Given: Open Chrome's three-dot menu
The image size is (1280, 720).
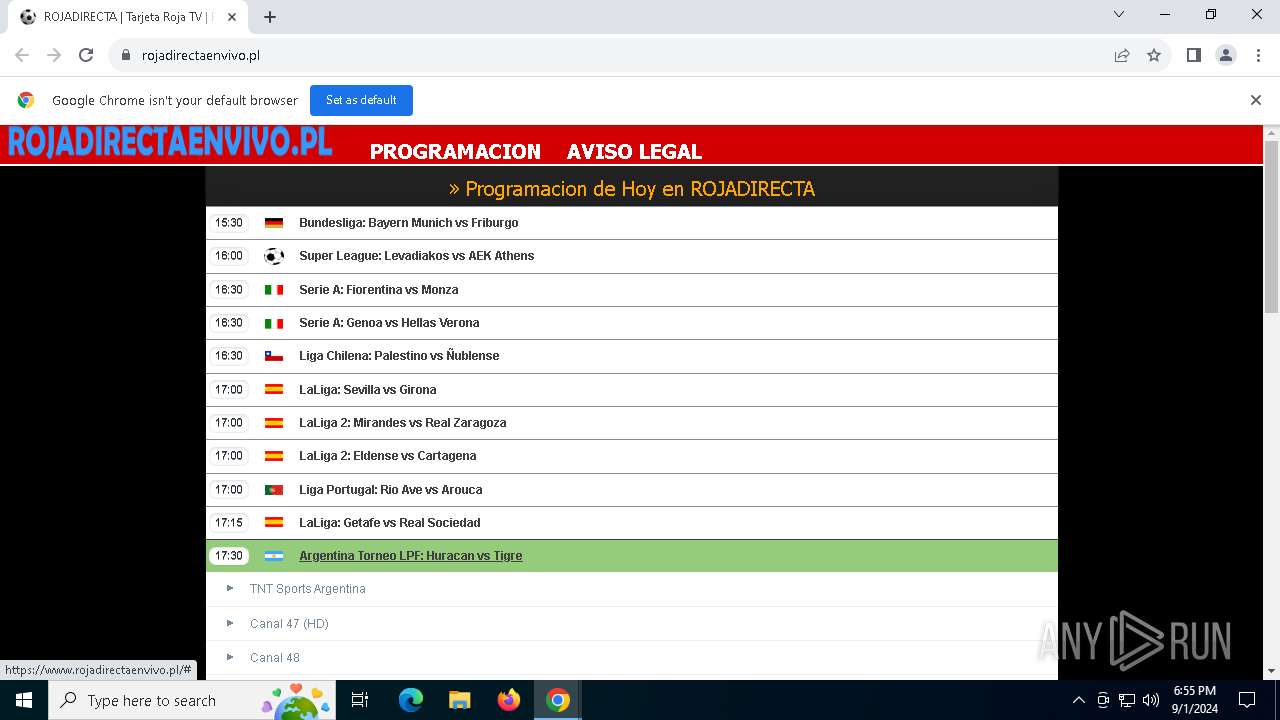Looking at the screenshot, I should [x=1258, y=55].
